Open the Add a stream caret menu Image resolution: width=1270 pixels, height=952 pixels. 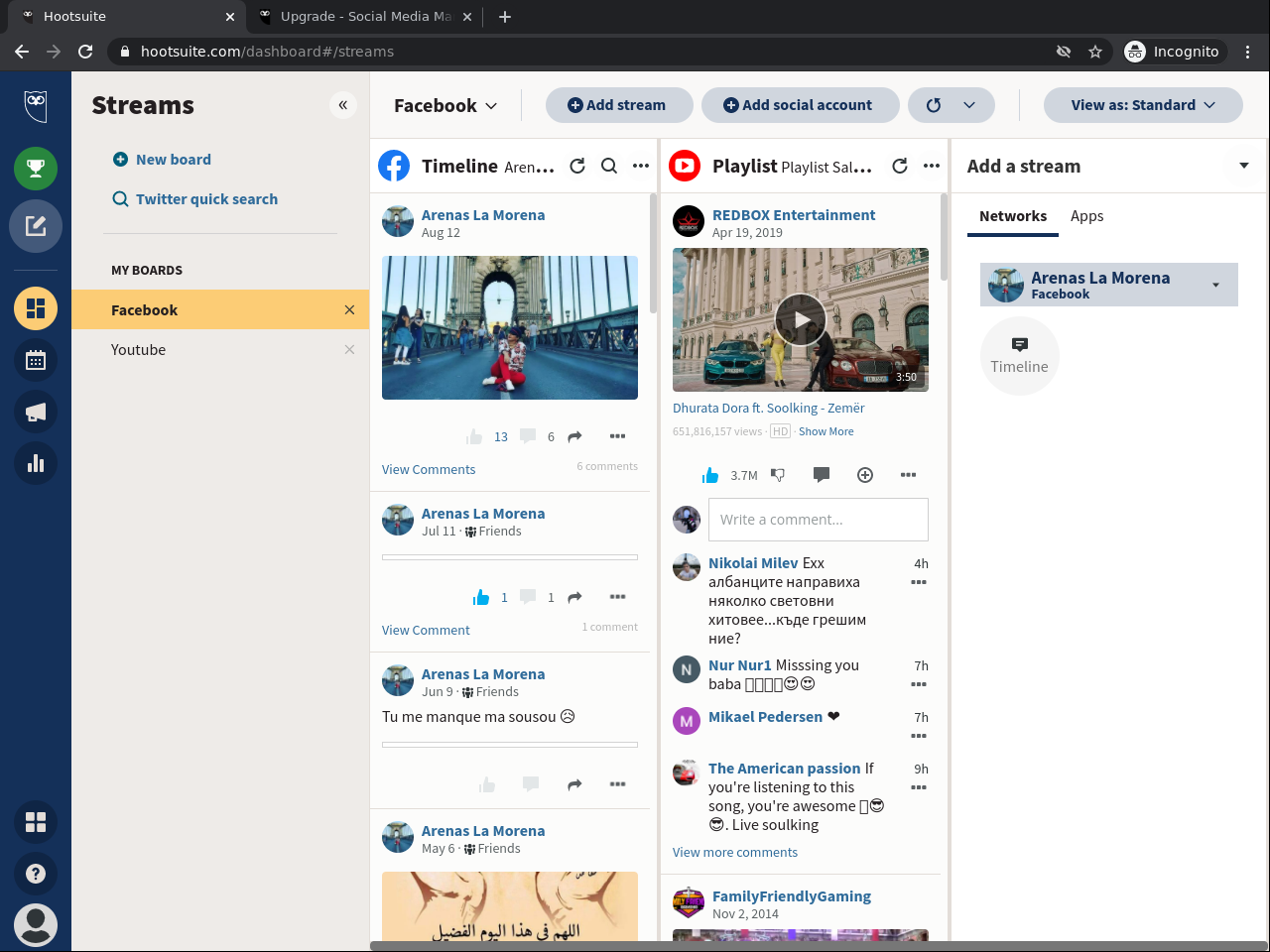tap(1244, 166)
